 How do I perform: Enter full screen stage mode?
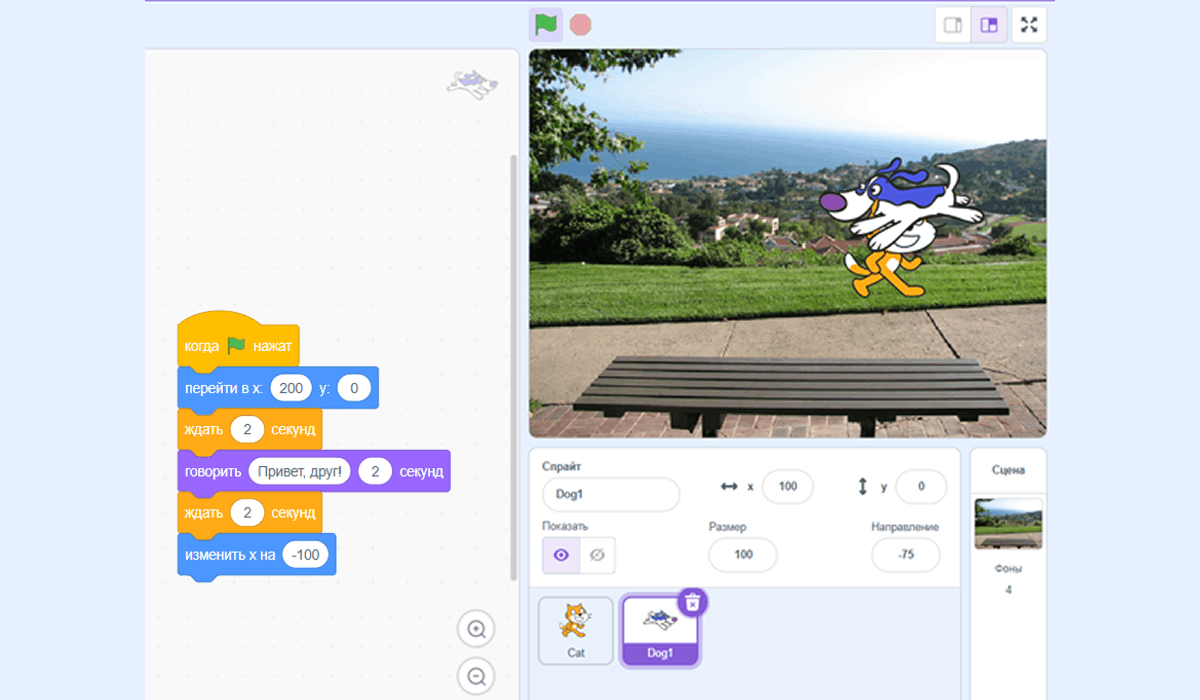coord(1028,25)
